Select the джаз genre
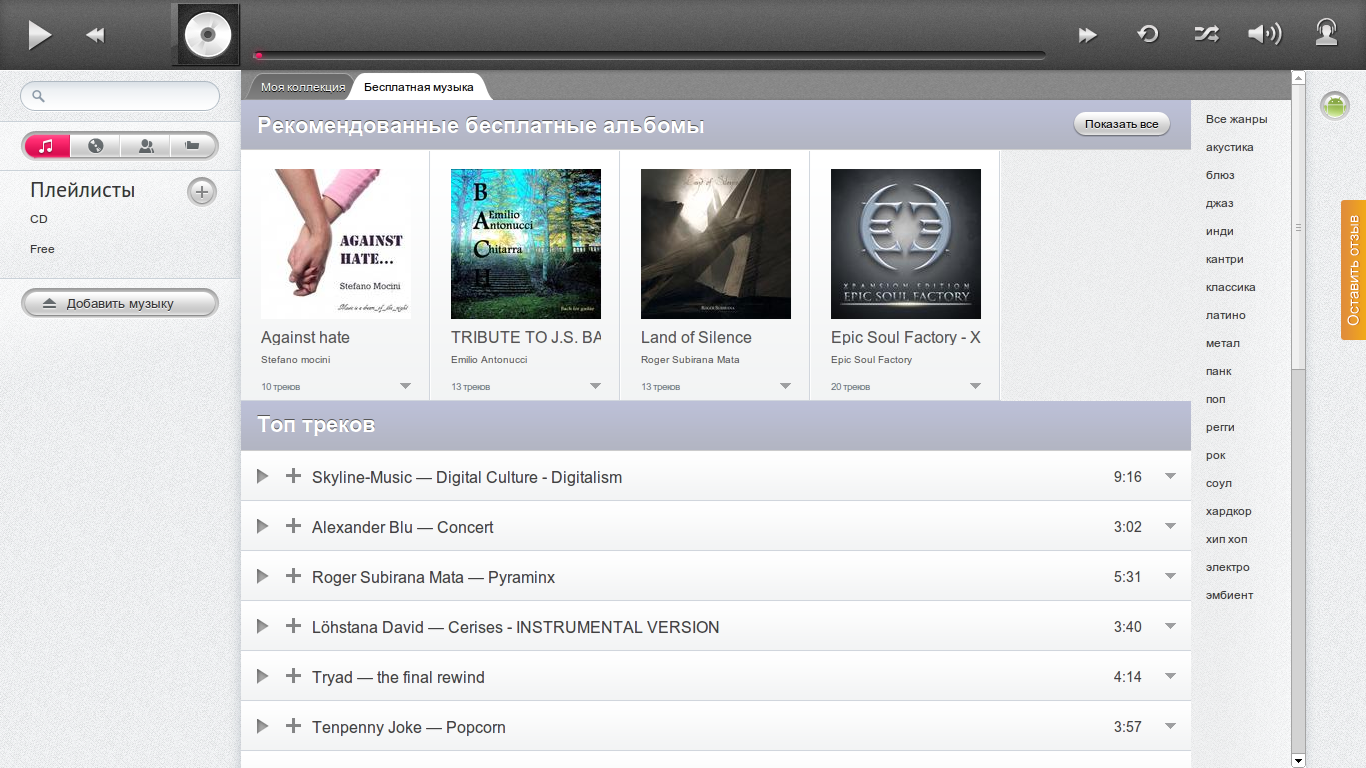The height and width of the screenshot is (768, 1366). tap(1219, 203)
